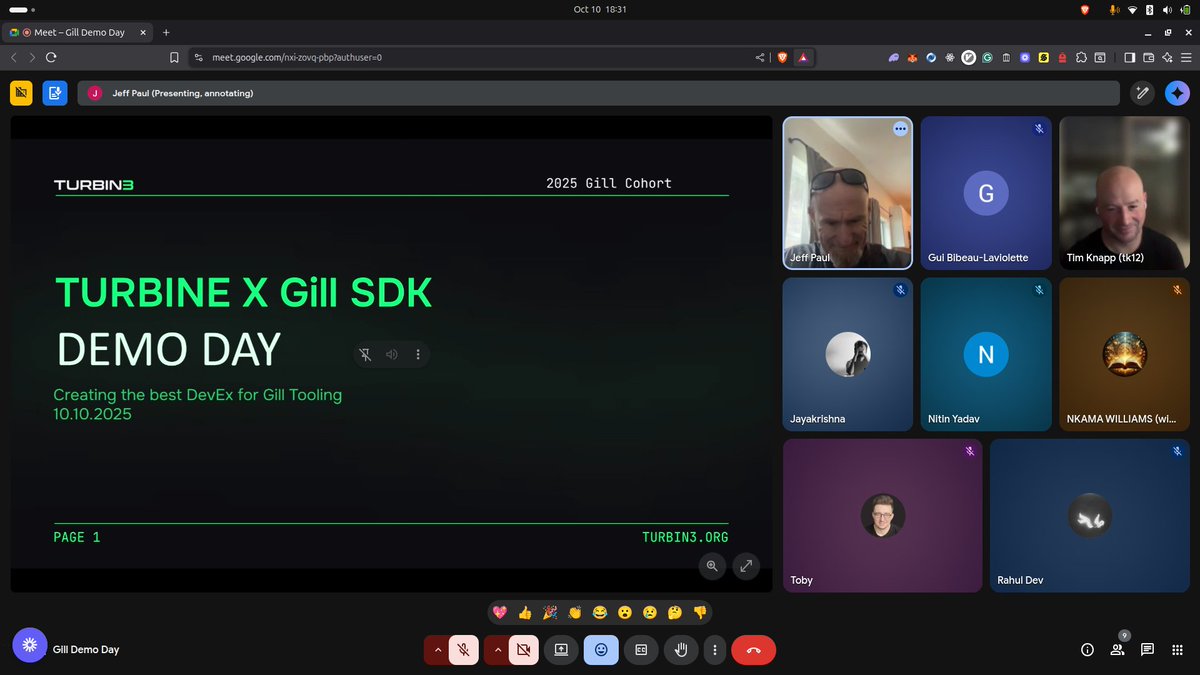Leave the call with red hang-up button

pyautogui.click(x=753, y=650)
